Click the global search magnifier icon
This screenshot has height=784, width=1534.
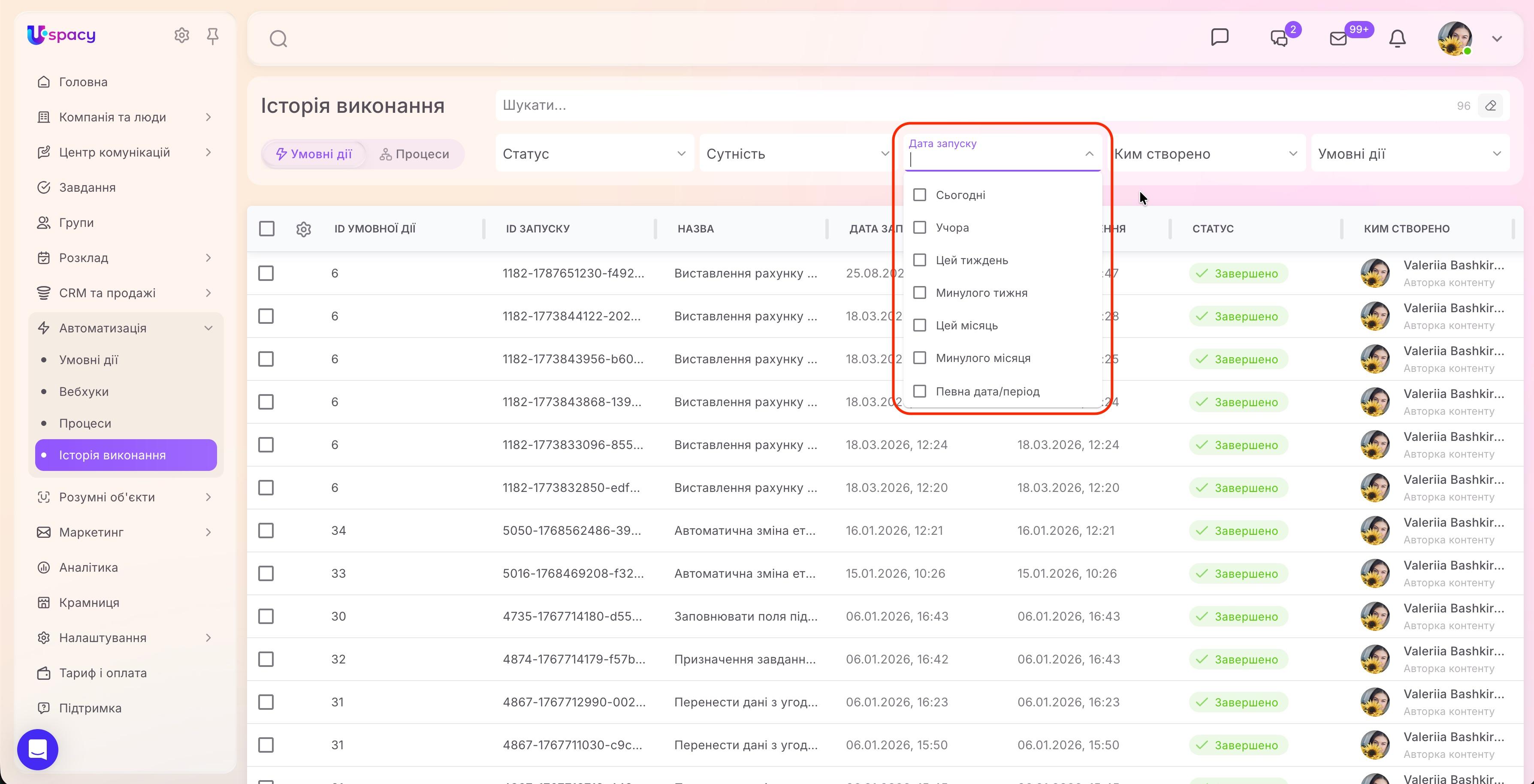[x=278, y=39]
